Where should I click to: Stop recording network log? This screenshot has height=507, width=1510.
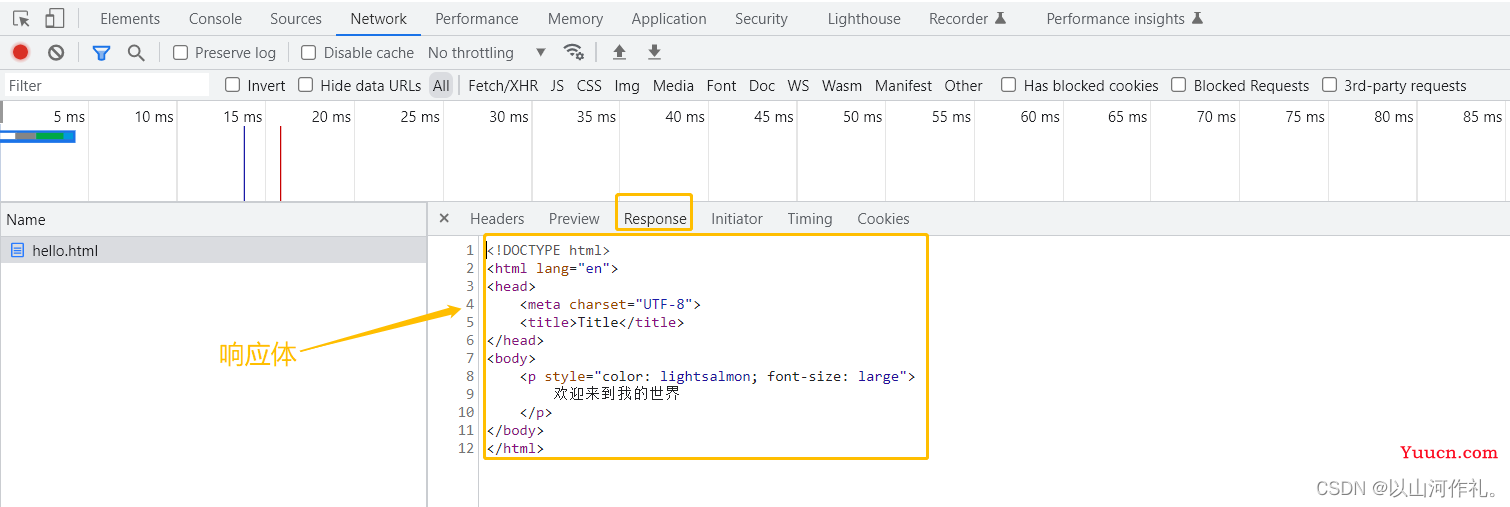(x=20, y=52)
